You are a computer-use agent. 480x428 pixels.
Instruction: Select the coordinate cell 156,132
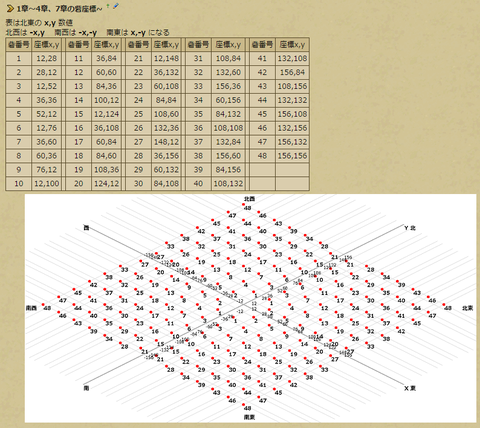pos(292,142)
